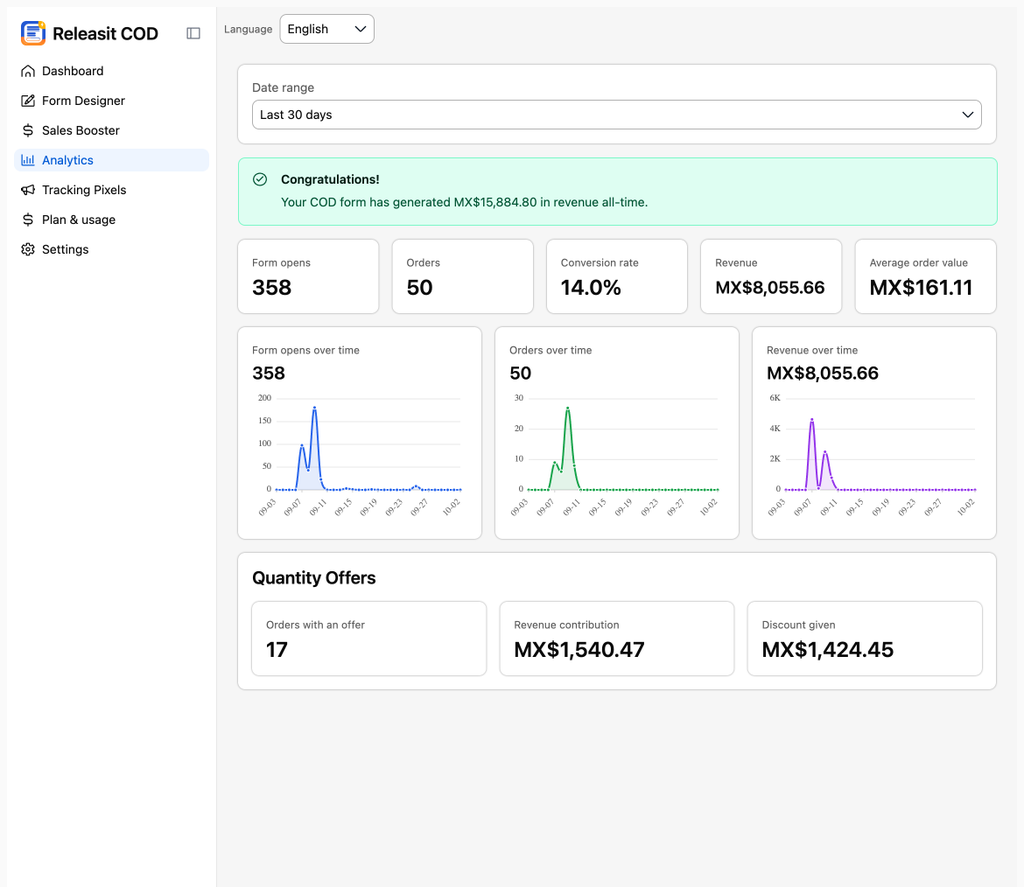Click the 'Orders with an offer' card showing 17

(x=369, y=639)
